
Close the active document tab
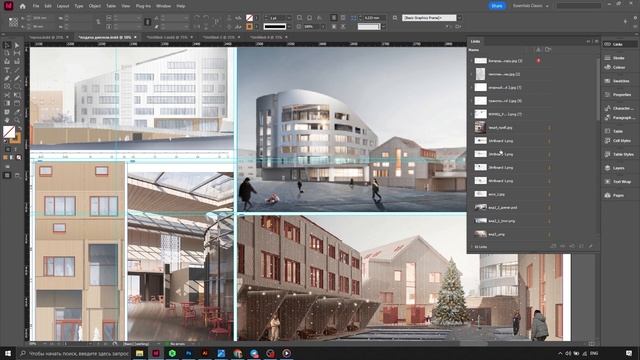135,37
